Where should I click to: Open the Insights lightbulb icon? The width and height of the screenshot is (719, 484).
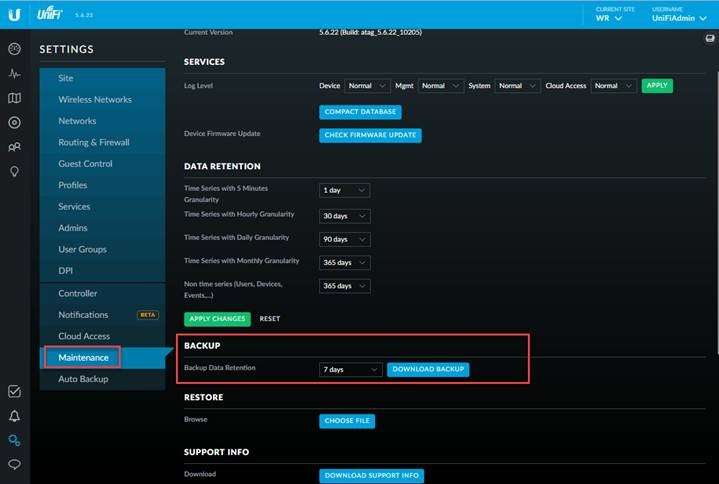14,171
